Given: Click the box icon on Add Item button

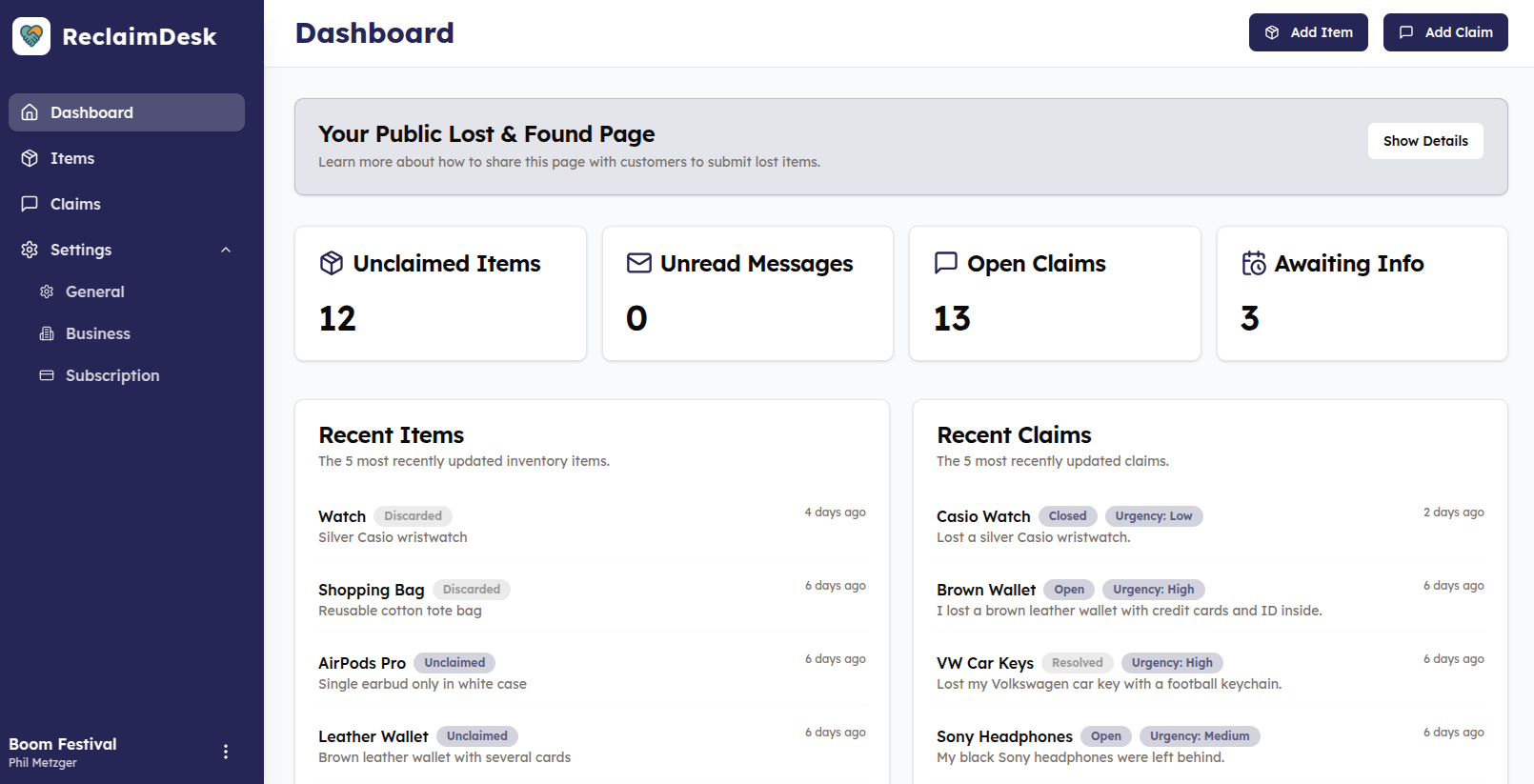Looking at the screenshot, I should 1272,32.
